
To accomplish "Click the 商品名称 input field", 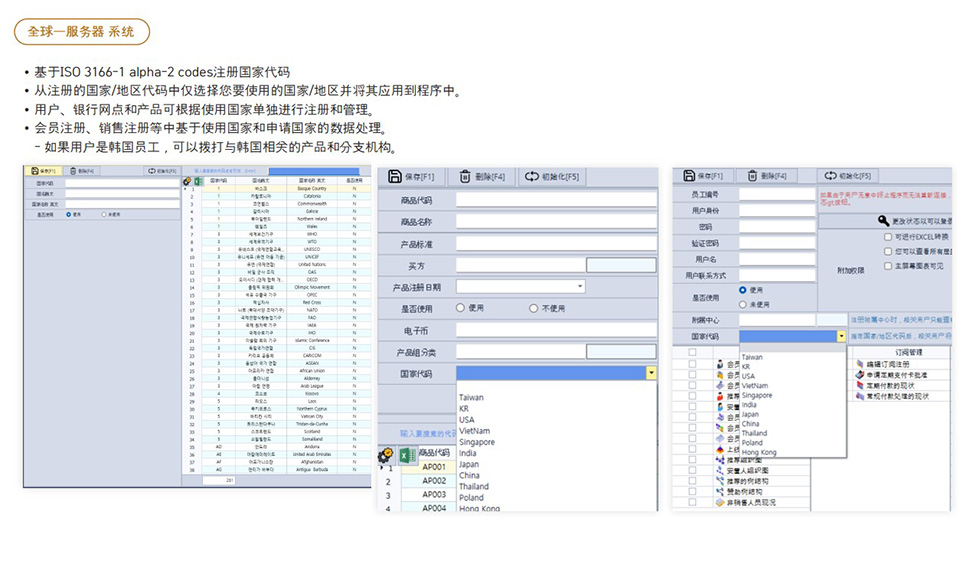I will (x=556, y=221).
